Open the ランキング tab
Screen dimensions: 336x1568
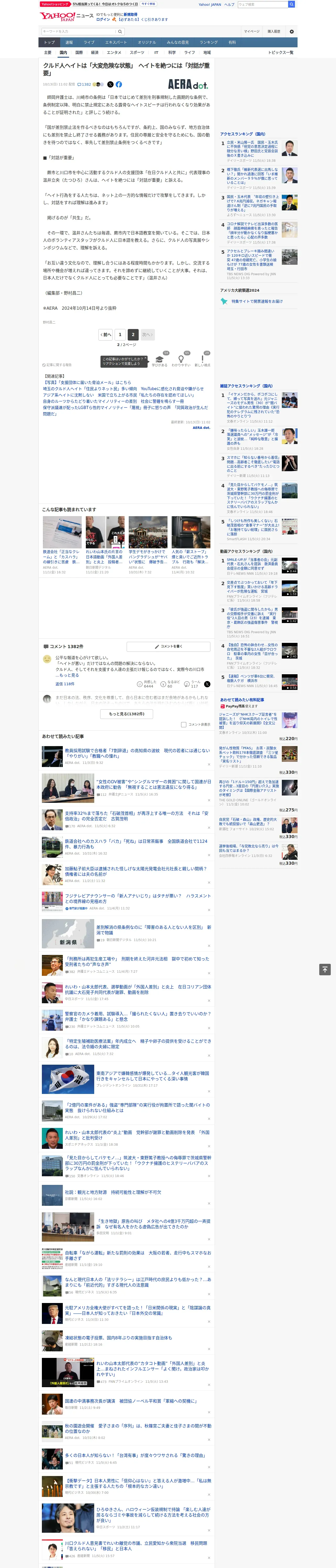pos(209,43)
